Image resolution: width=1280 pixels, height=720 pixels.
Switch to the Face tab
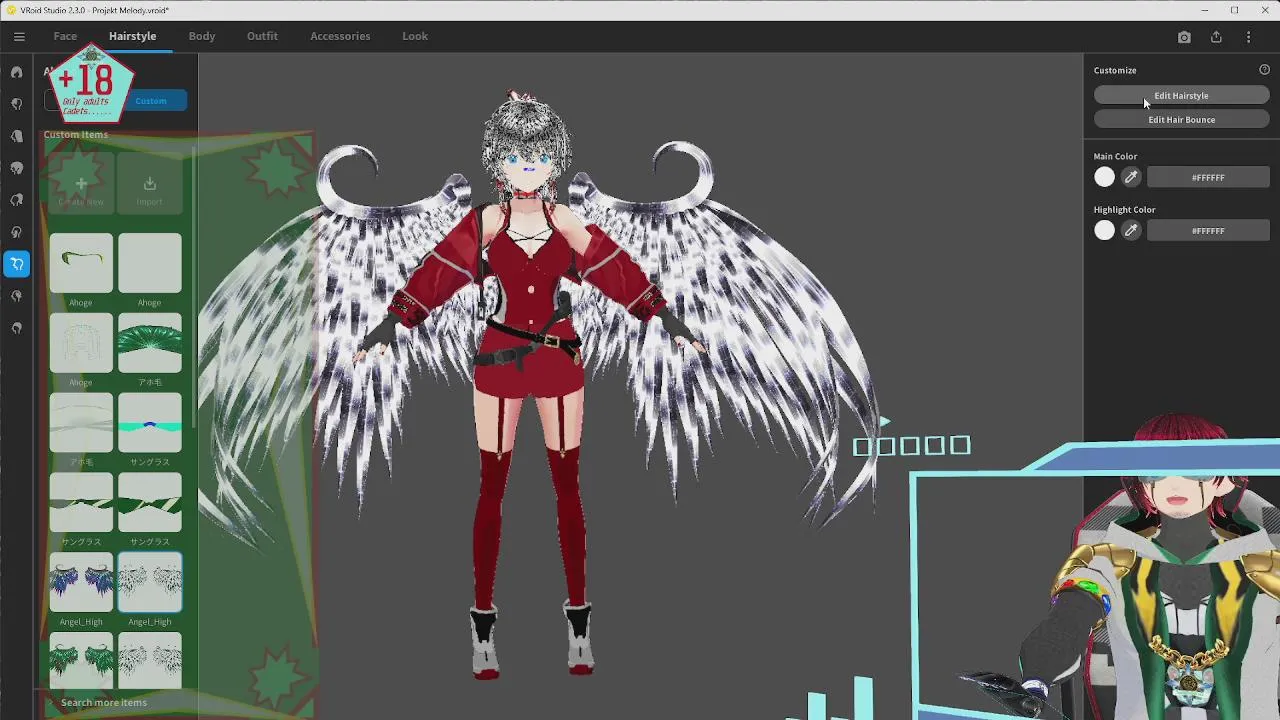click(65, 36)
